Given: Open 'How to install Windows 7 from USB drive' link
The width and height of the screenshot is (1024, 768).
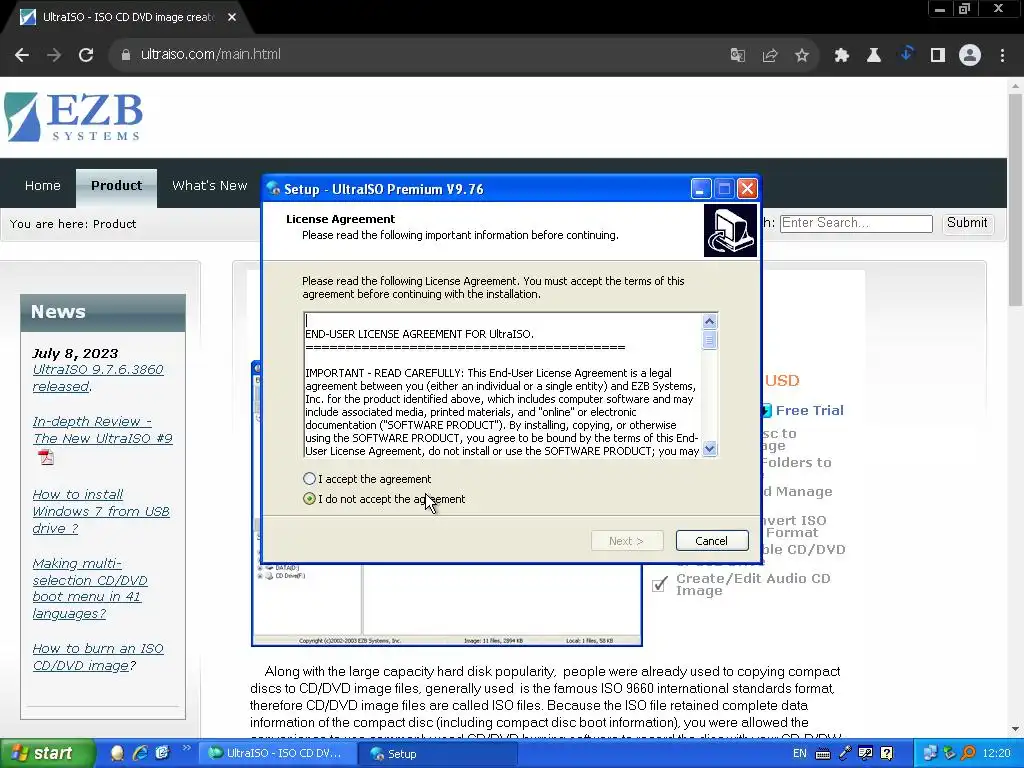Looking at the screenshot, I should 101,511.
